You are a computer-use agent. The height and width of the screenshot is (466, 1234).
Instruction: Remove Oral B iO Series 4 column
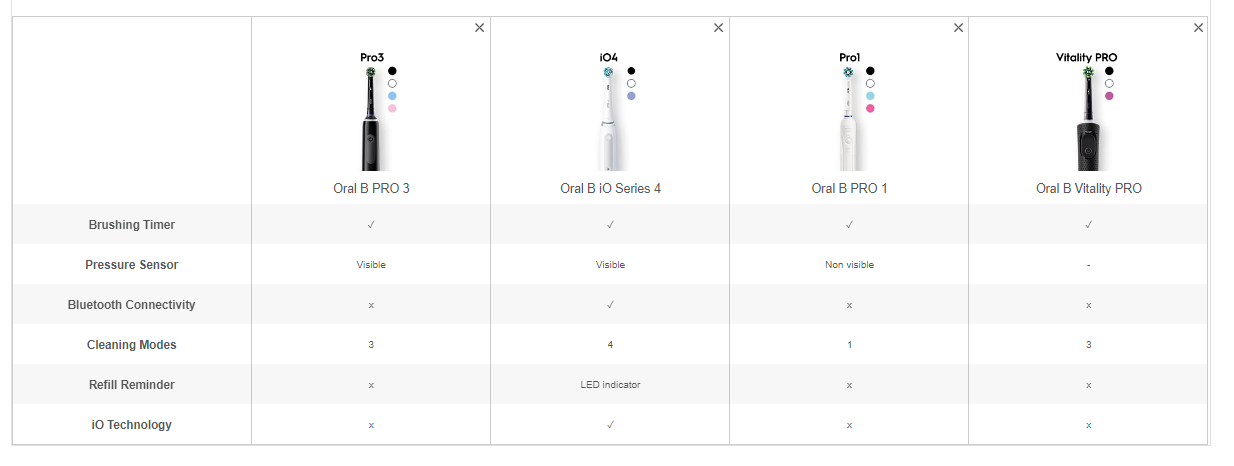718,28
